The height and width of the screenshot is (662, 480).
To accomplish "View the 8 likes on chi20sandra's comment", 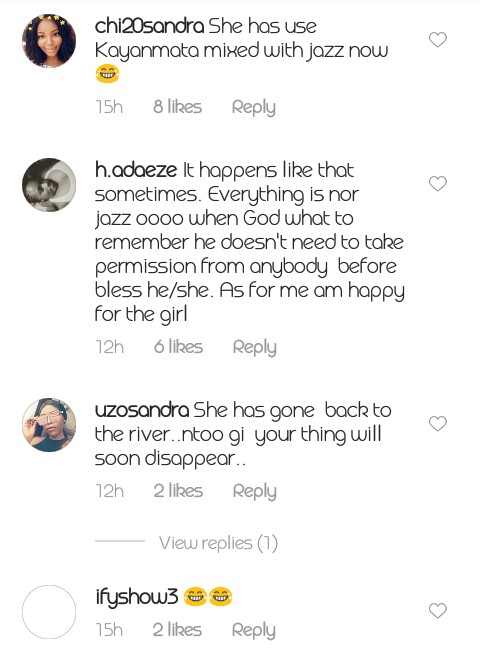I will [177, 107].
